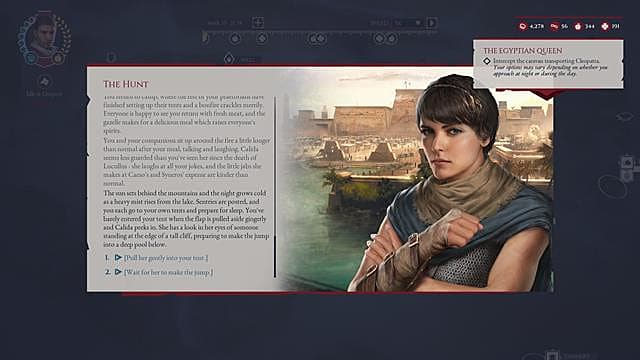Click the resource icon showing 344
This screenshot has width=640, height=360.
578,26
